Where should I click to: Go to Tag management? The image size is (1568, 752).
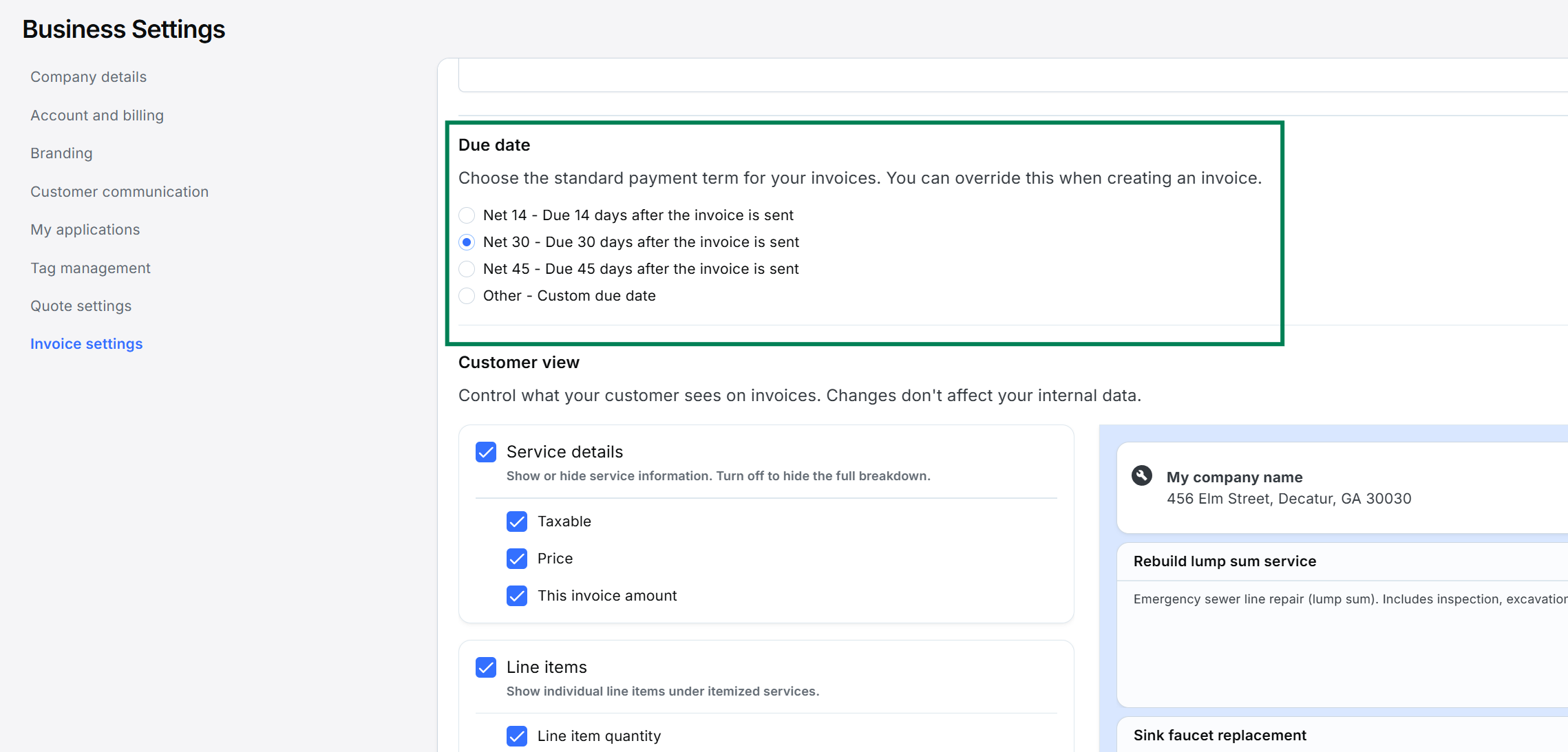(x=90, y=268)
